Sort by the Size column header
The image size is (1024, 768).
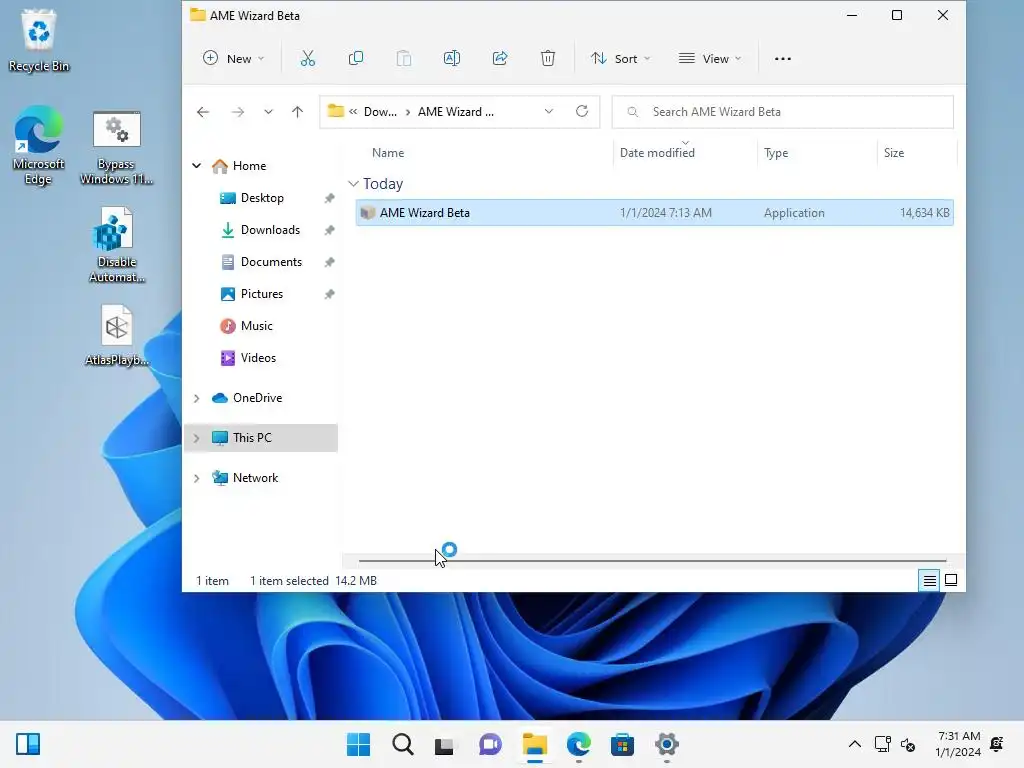click(x=894, y=153)
